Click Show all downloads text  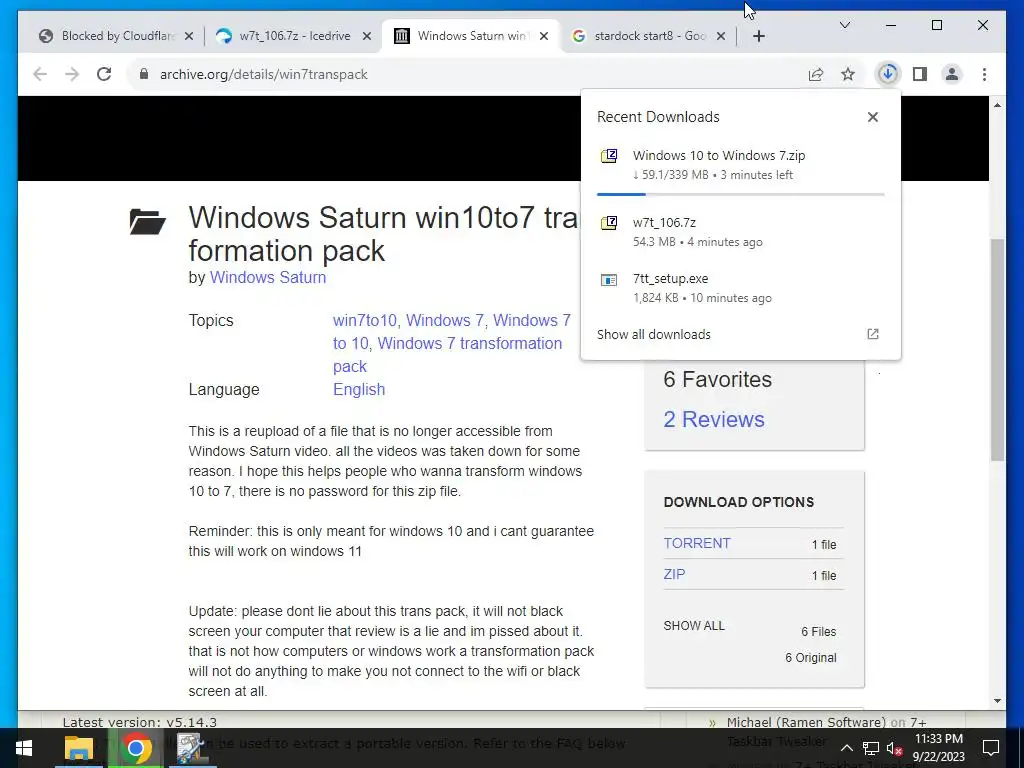tap(654, 334)
